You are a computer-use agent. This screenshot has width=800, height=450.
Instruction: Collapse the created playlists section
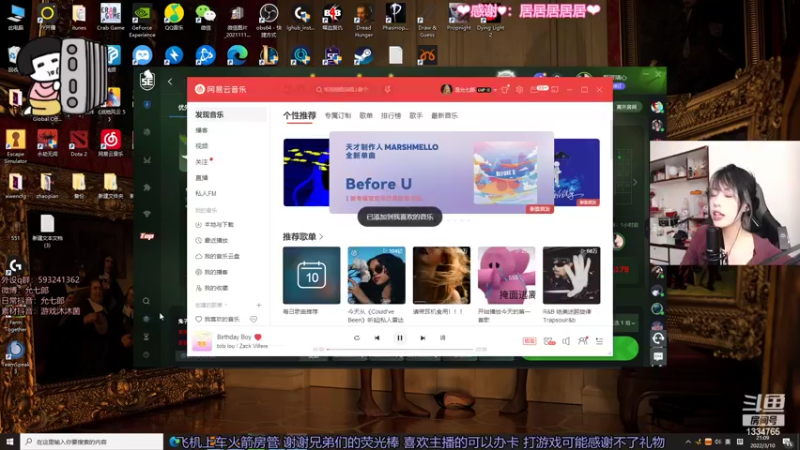212,305
